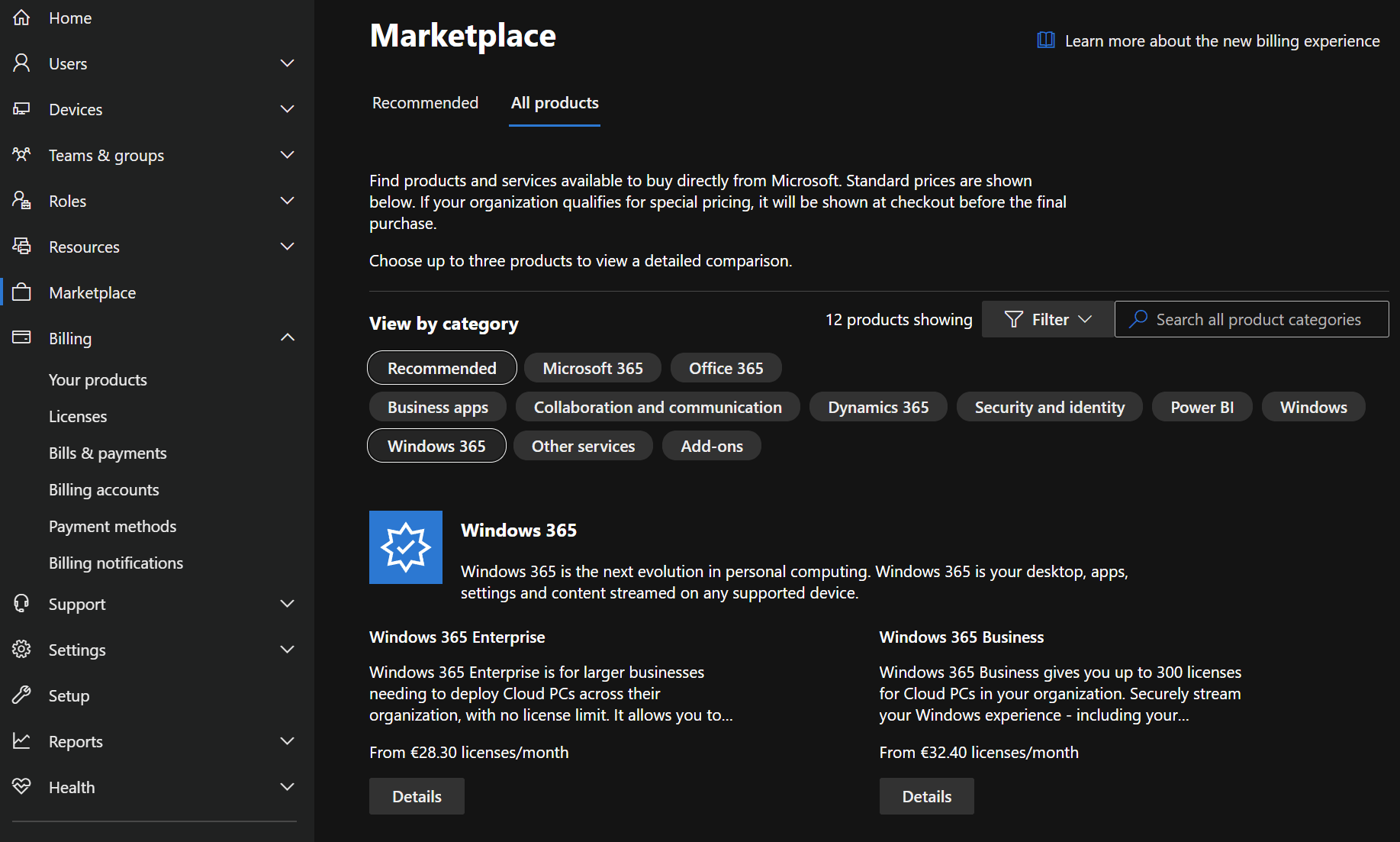Expand the Reports menu chevron
The width and height of the screenshot is (1400, 842).
[x=288, y=741]
